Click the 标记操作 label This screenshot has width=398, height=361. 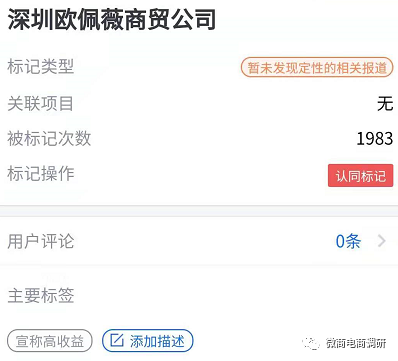coord(40,174)
